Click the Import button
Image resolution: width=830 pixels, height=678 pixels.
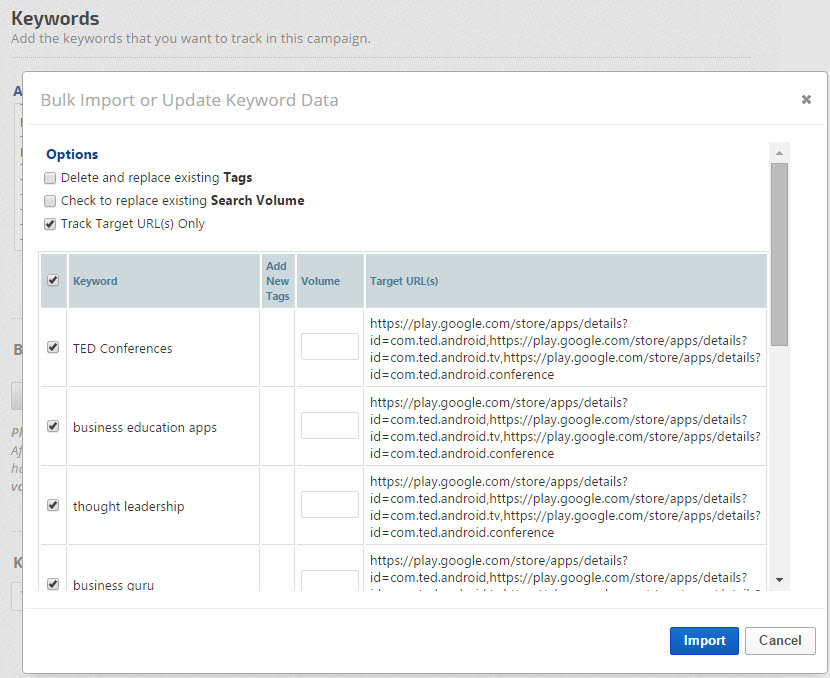704,641
